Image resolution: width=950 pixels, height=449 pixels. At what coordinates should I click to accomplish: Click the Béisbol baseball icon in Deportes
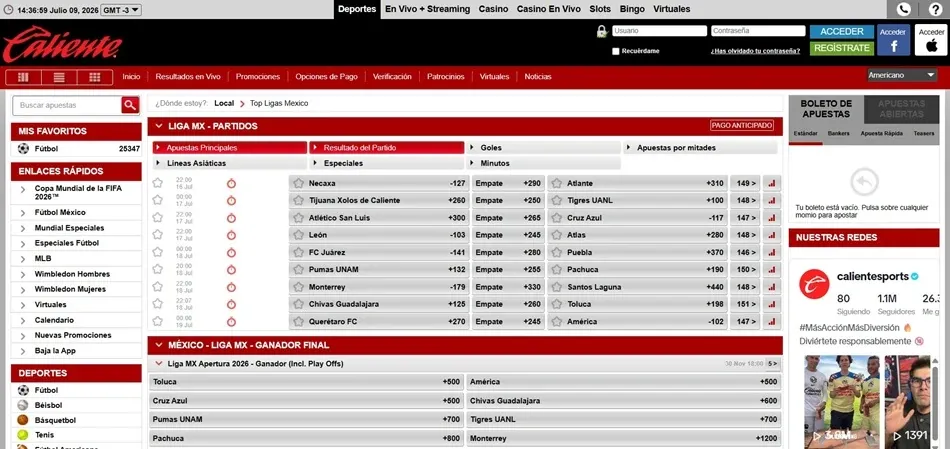[23, 405]
